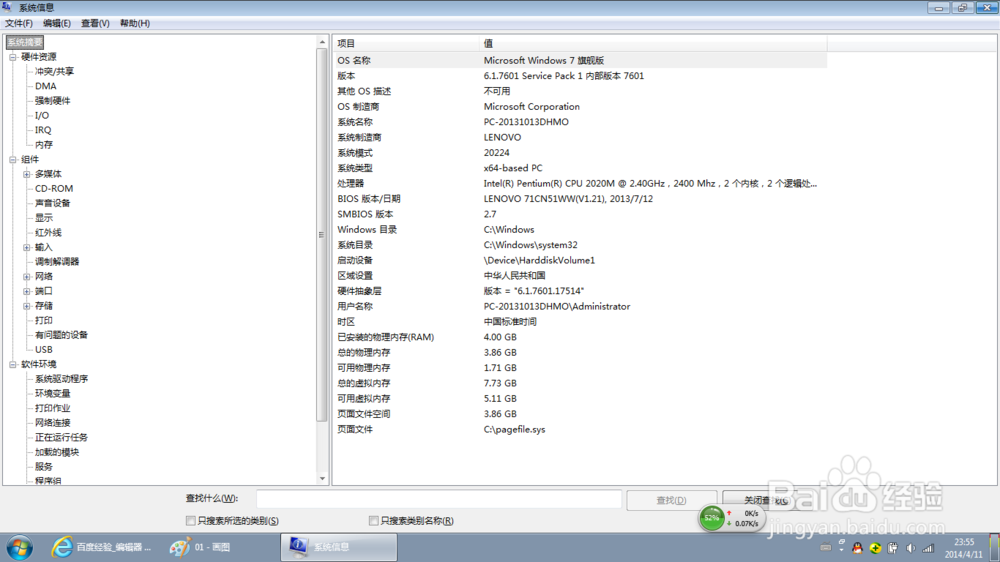Select the 页面文件 row

[x=580, y=429]
